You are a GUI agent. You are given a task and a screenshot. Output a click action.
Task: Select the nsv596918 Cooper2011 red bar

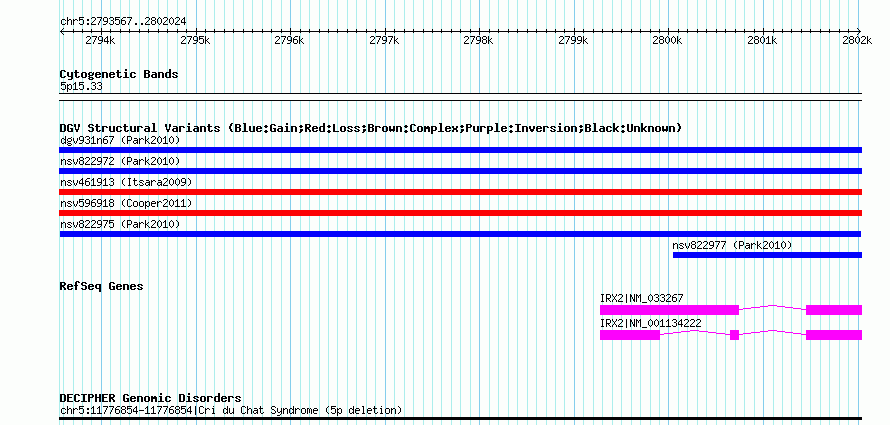(460, 213)
